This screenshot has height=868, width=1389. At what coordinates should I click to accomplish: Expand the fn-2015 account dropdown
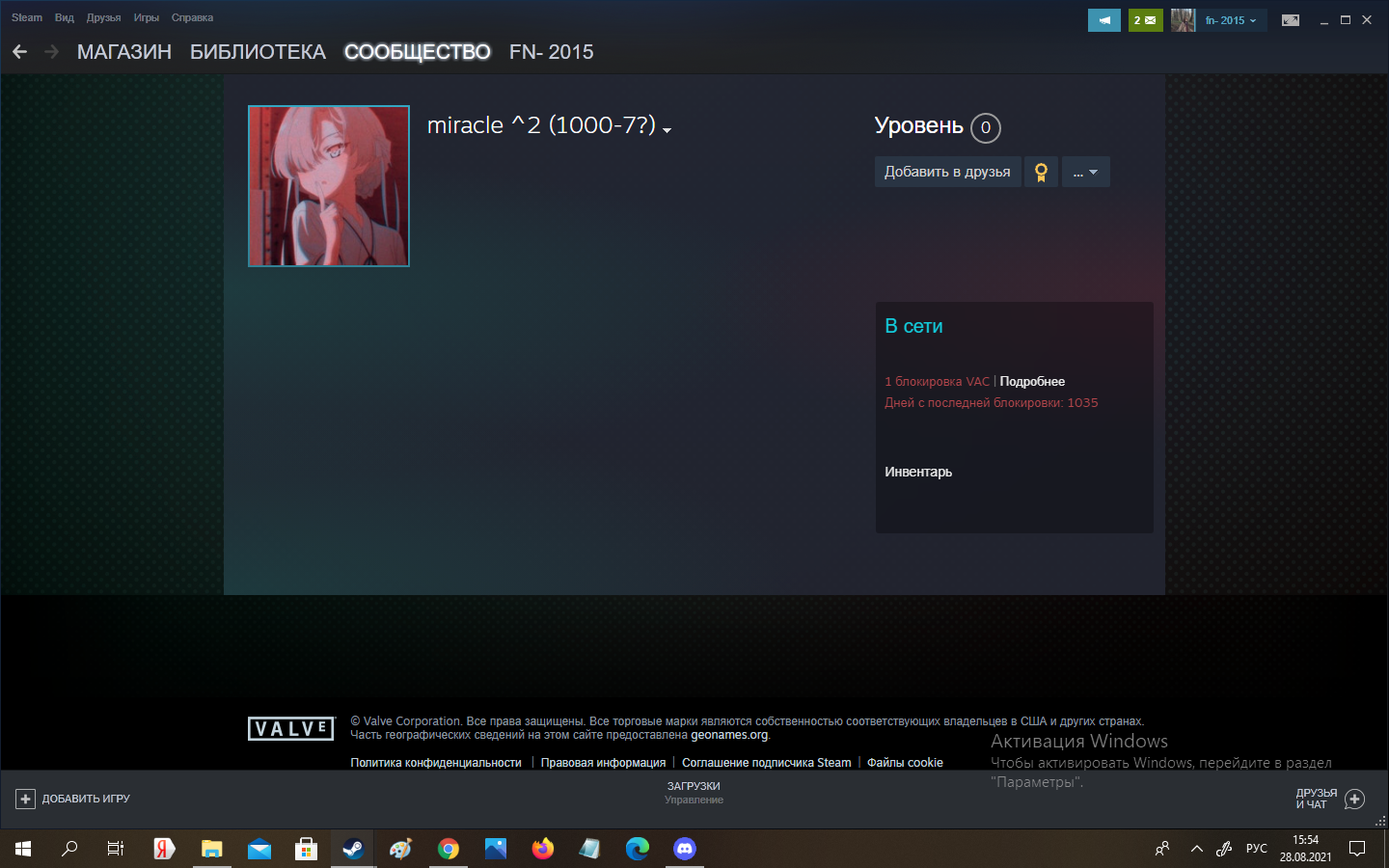pyautogui.click(x=1231, y=19)
